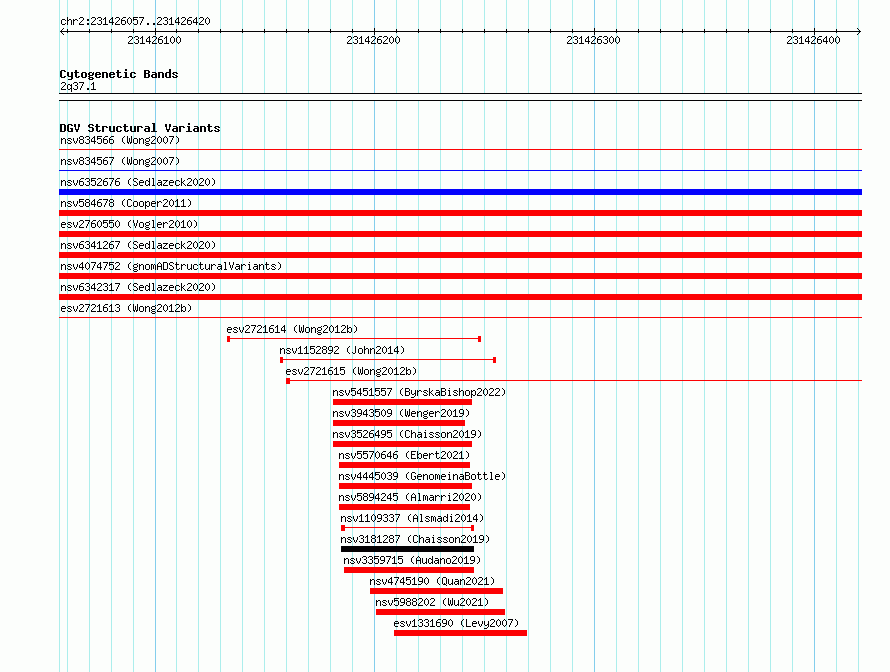
Task: Click the red bar under nsv3359715
Action: point(409,570)
